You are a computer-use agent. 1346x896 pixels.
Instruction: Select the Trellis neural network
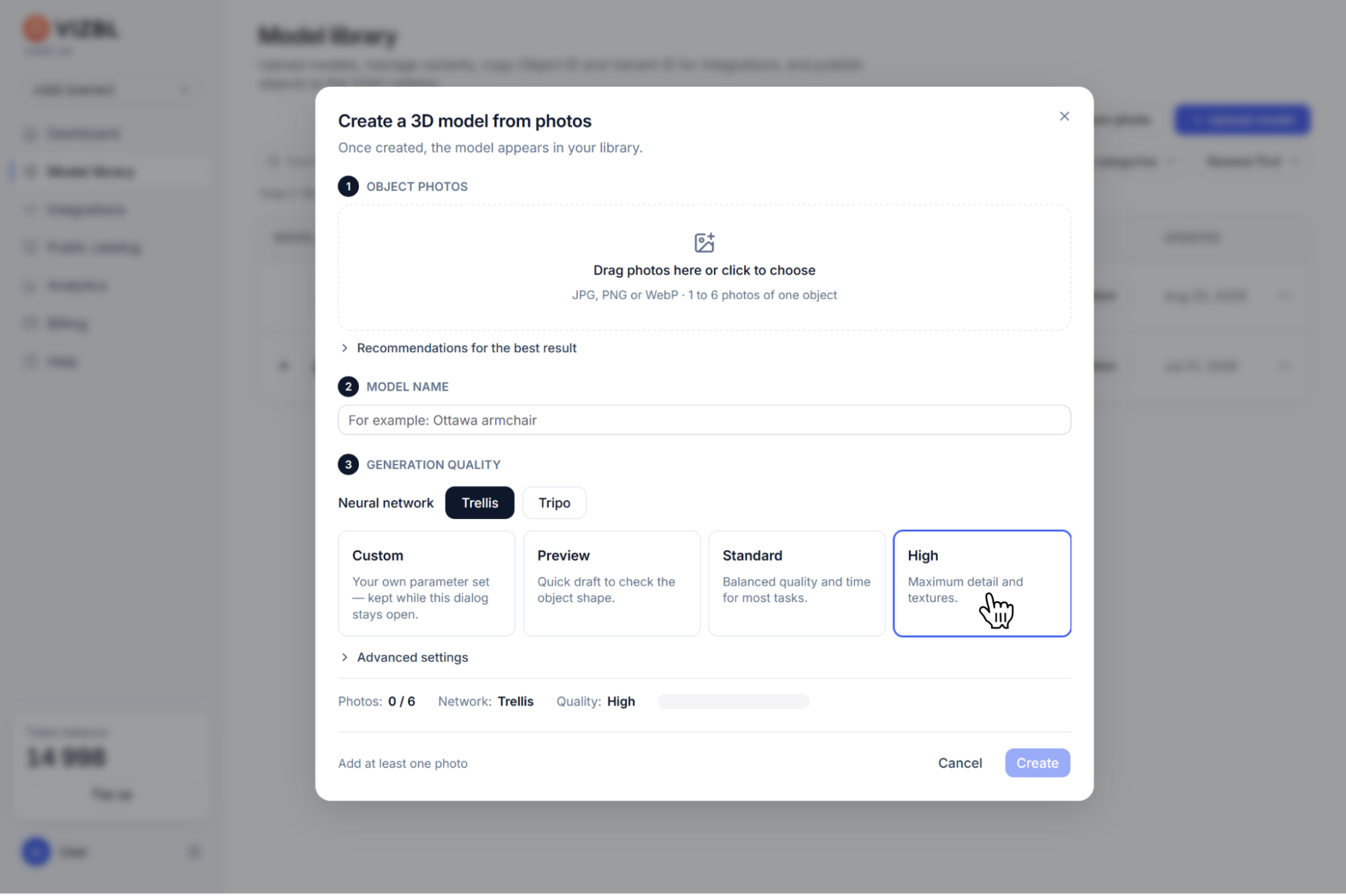(x=479, y=503)
